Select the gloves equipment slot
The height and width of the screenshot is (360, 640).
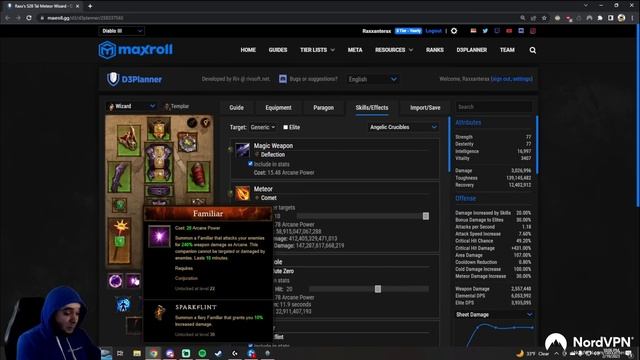click(x=120, y=177)
